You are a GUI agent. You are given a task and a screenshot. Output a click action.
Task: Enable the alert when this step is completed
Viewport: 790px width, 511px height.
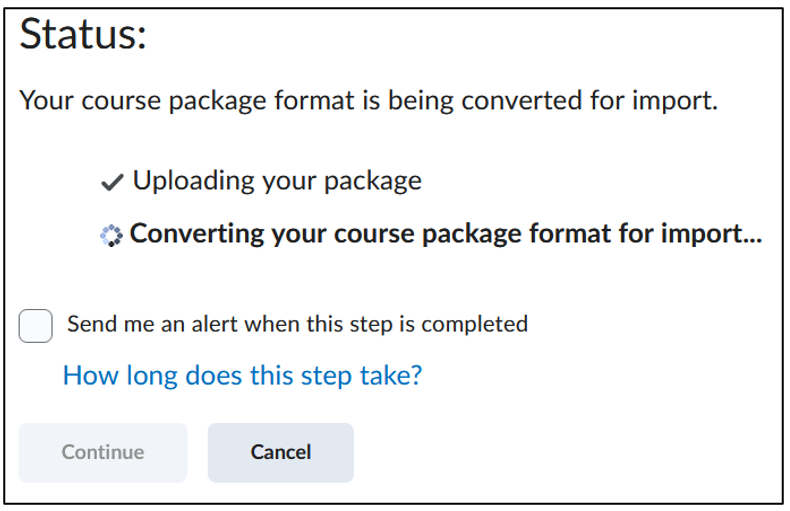coord(35,326)
